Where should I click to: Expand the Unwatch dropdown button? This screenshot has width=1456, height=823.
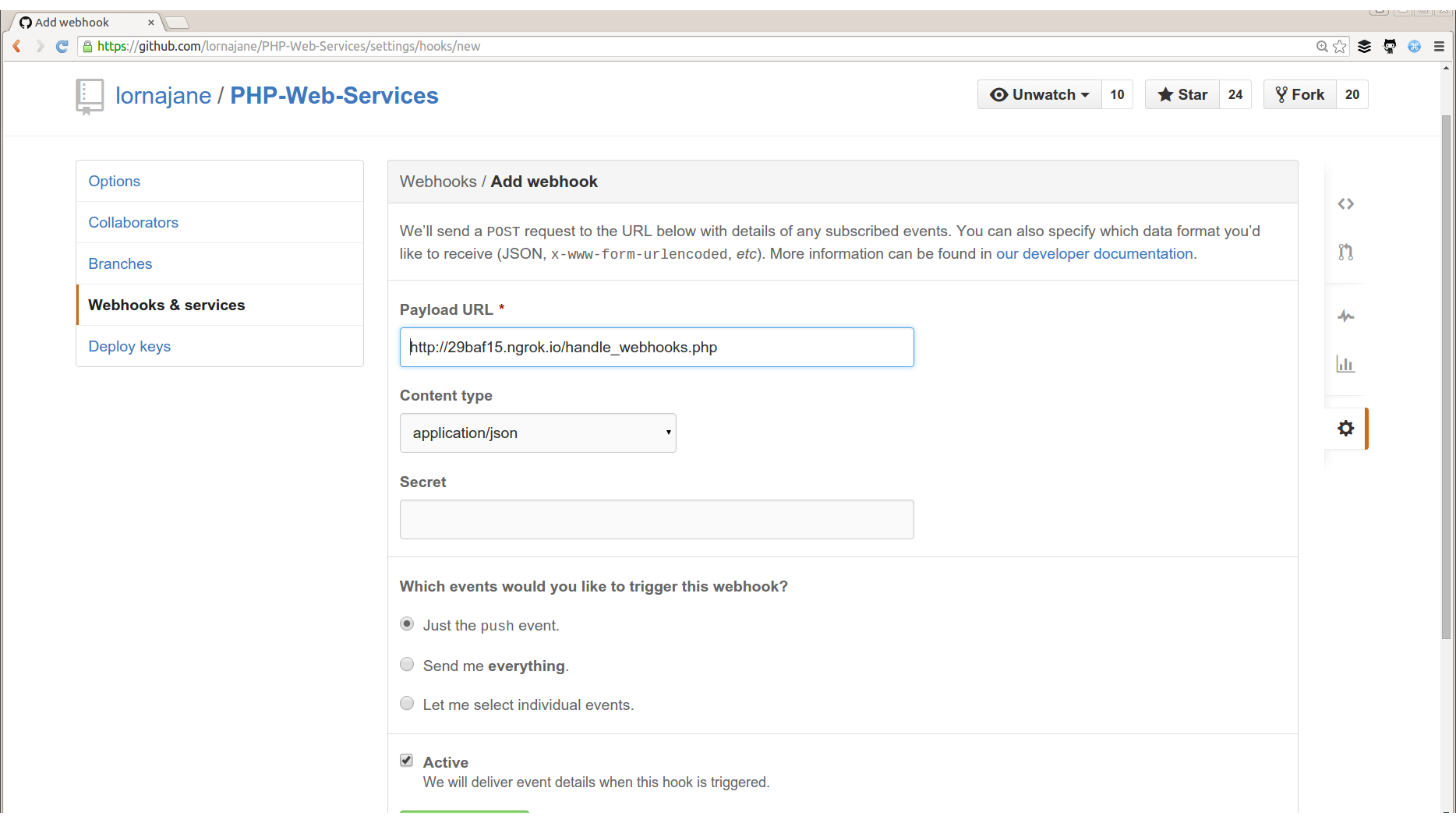[1039, 95]
